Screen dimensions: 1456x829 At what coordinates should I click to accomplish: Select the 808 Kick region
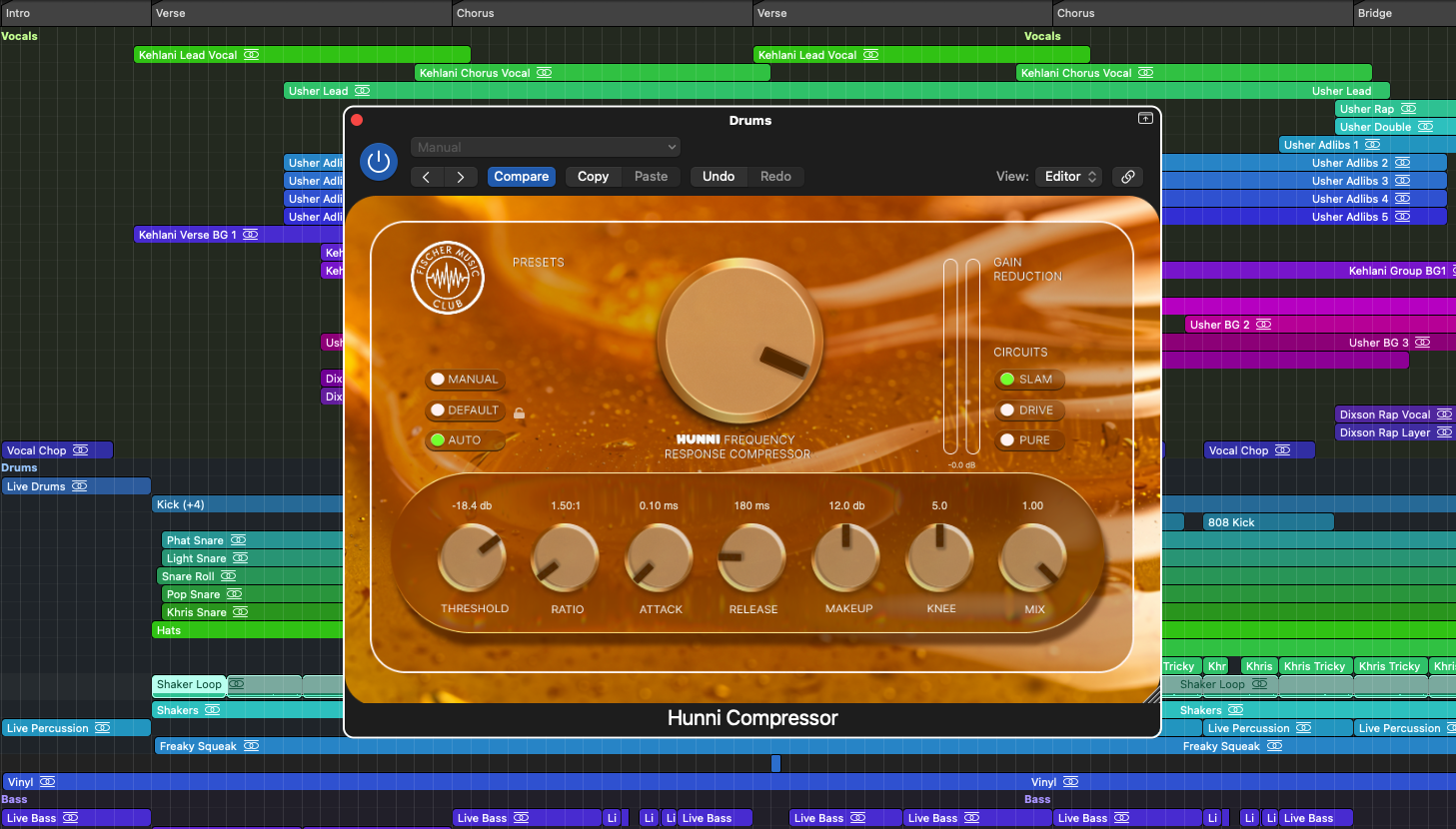tap(1269, 522)
